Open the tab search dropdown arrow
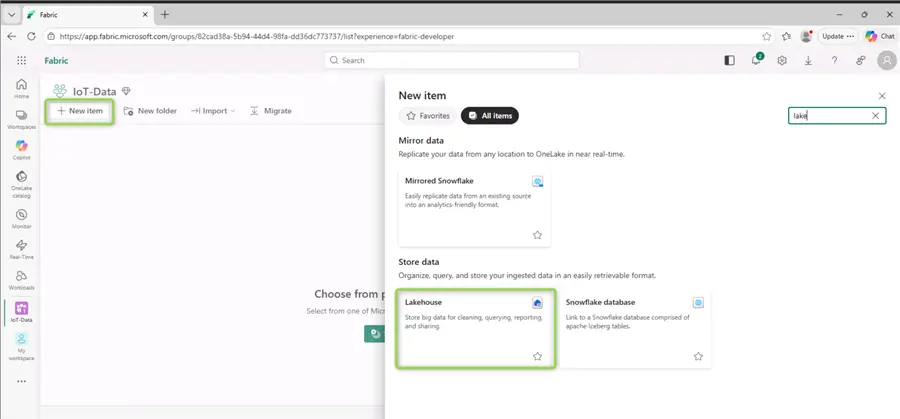 click(11, 15)
